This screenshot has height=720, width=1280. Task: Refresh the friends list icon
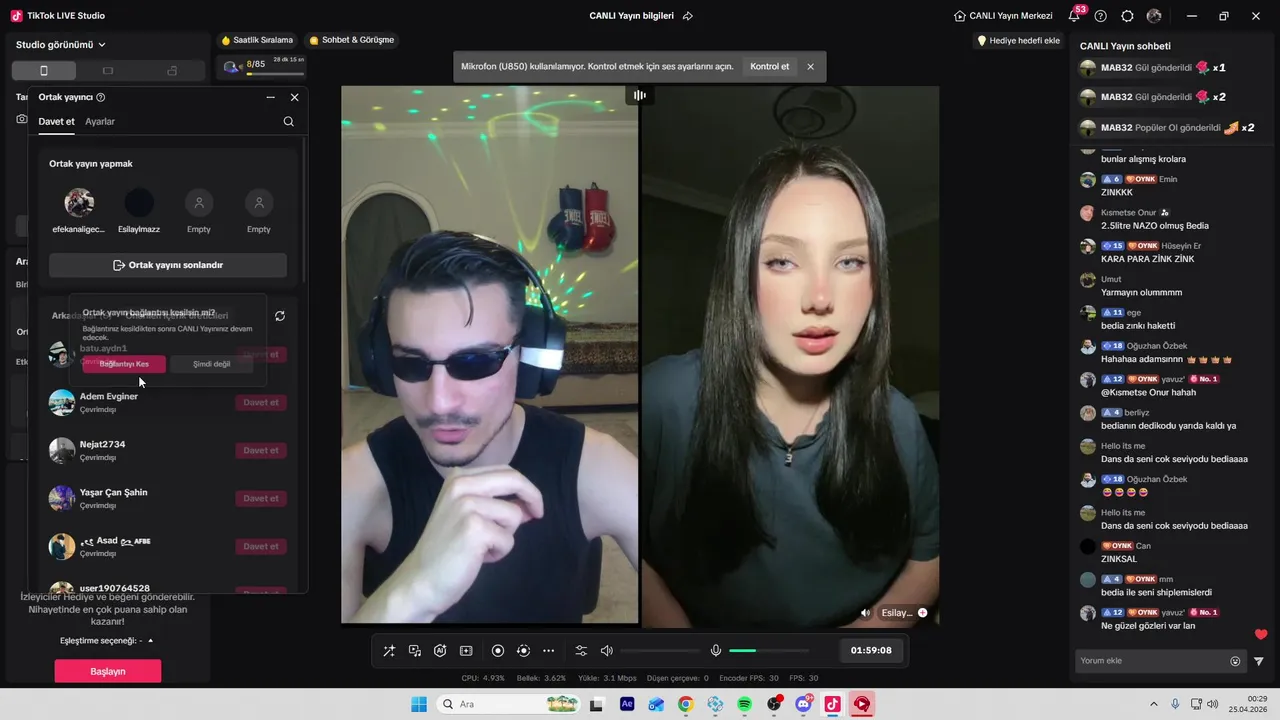tap(280, 316)
